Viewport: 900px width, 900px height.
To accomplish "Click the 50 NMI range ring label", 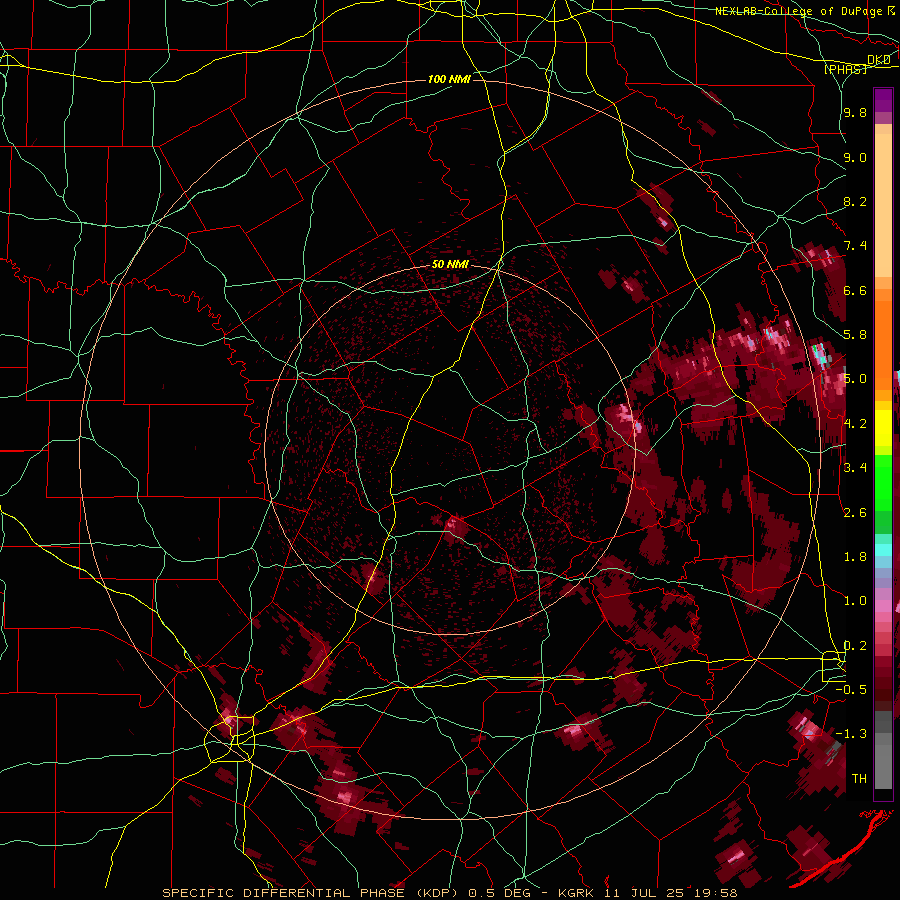I will click(x=450, y=265).
